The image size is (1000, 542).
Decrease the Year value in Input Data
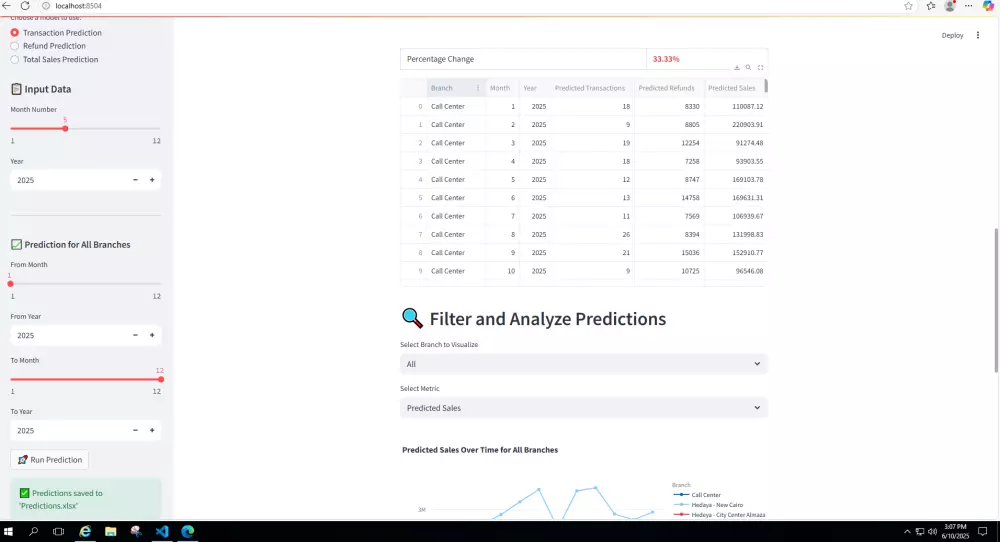pos(135,180)
